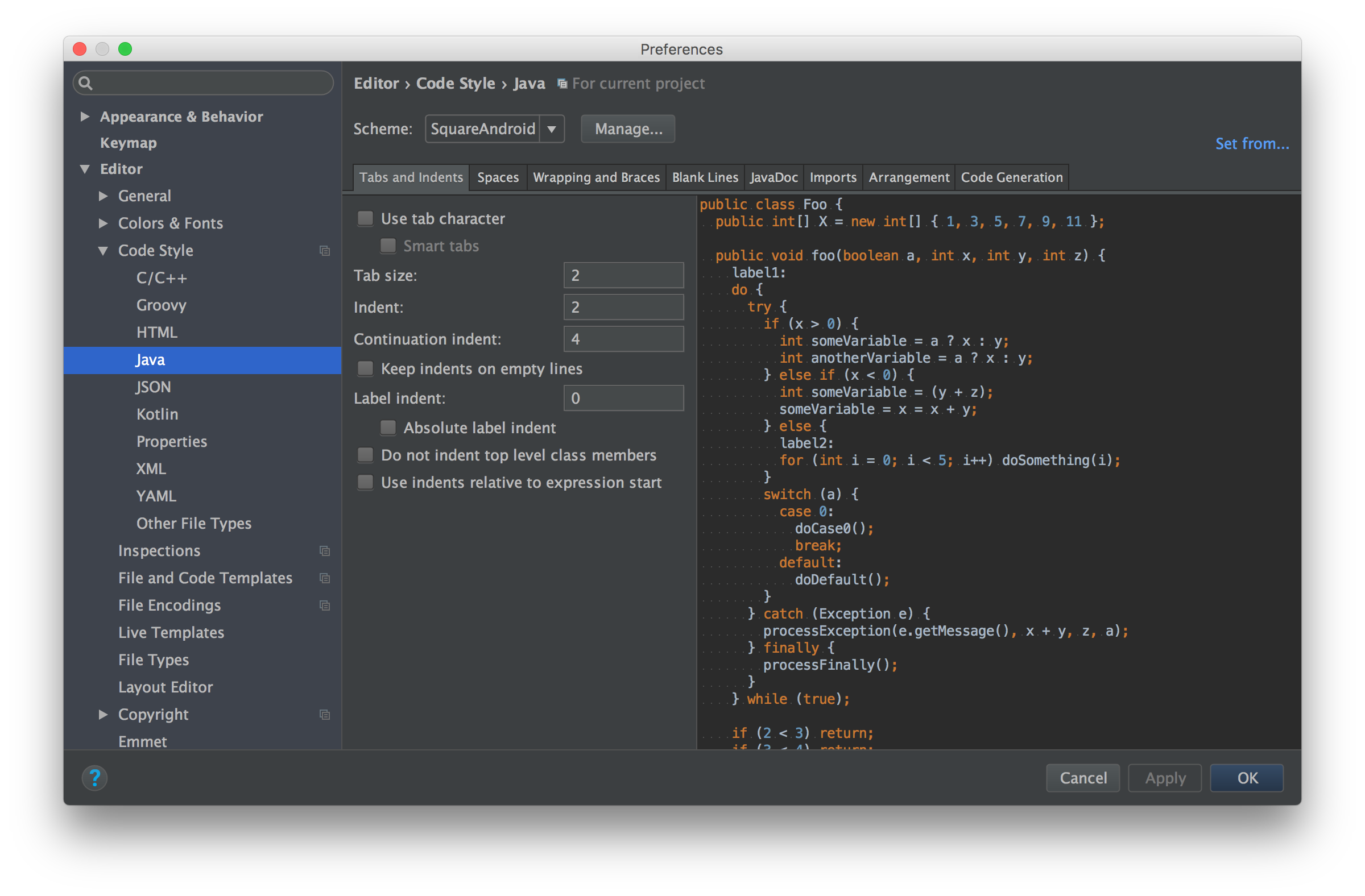Switch to the Spaces tab
1365x896 pixels.
[498, 178]
